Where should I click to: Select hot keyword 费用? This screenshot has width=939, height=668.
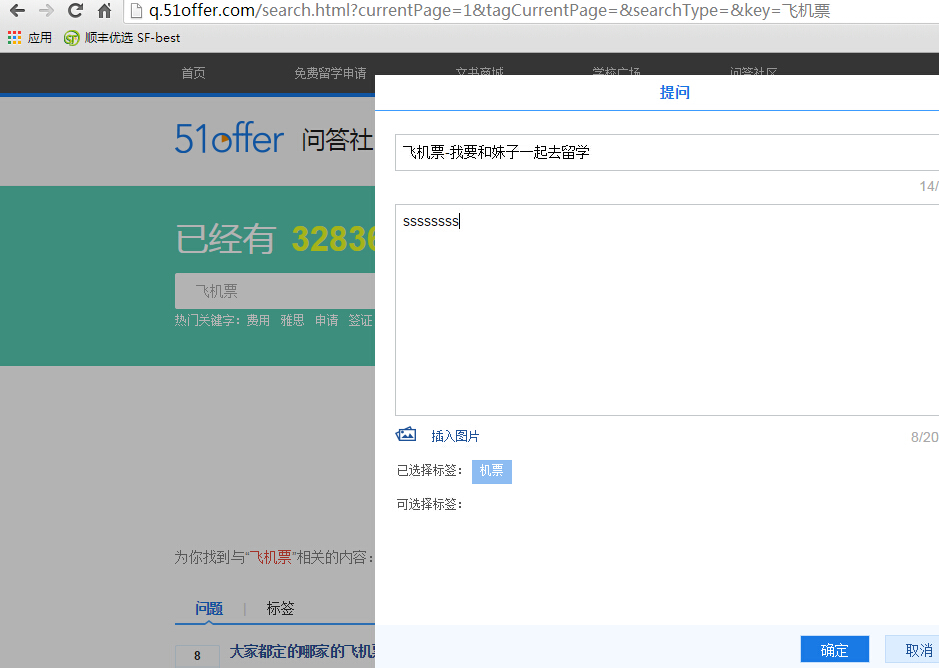pyautogui.click(x=258, y=321)
